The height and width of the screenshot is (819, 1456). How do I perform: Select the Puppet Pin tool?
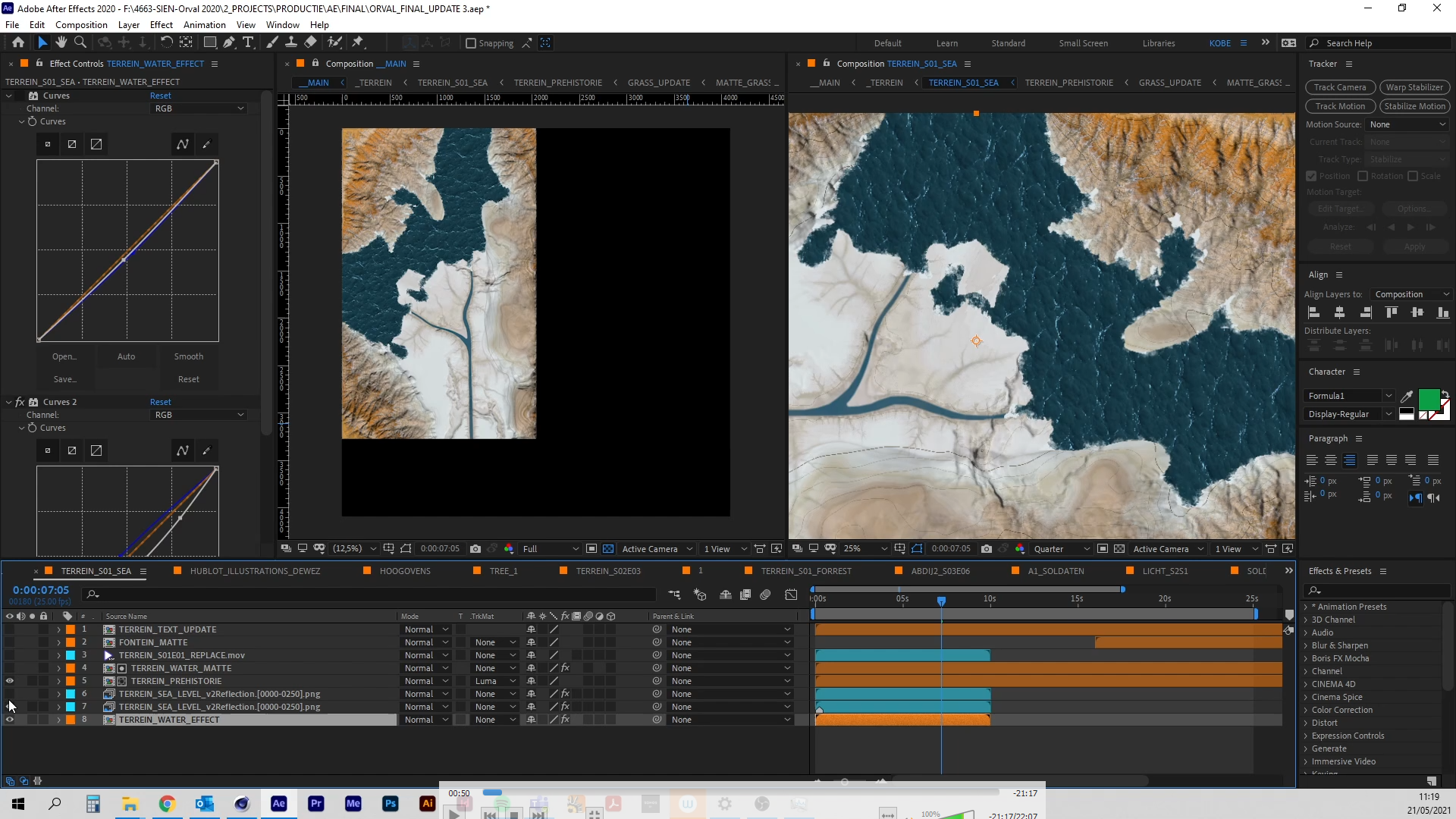point(358,42)
